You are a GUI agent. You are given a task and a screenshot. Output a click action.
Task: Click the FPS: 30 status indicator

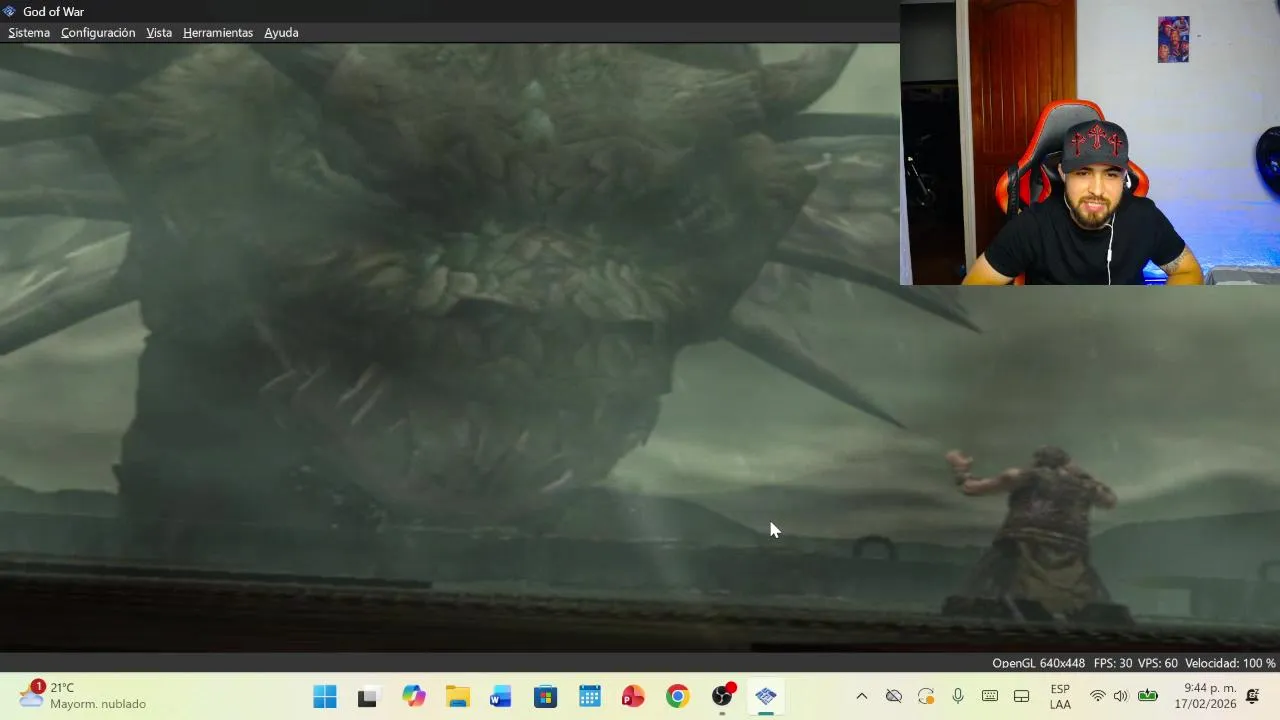tap(1113, 663)
